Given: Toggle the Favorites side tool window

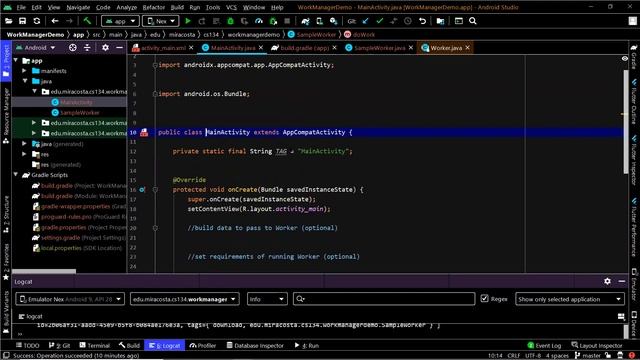Looking at the screenshot, I should click(6, 262).
